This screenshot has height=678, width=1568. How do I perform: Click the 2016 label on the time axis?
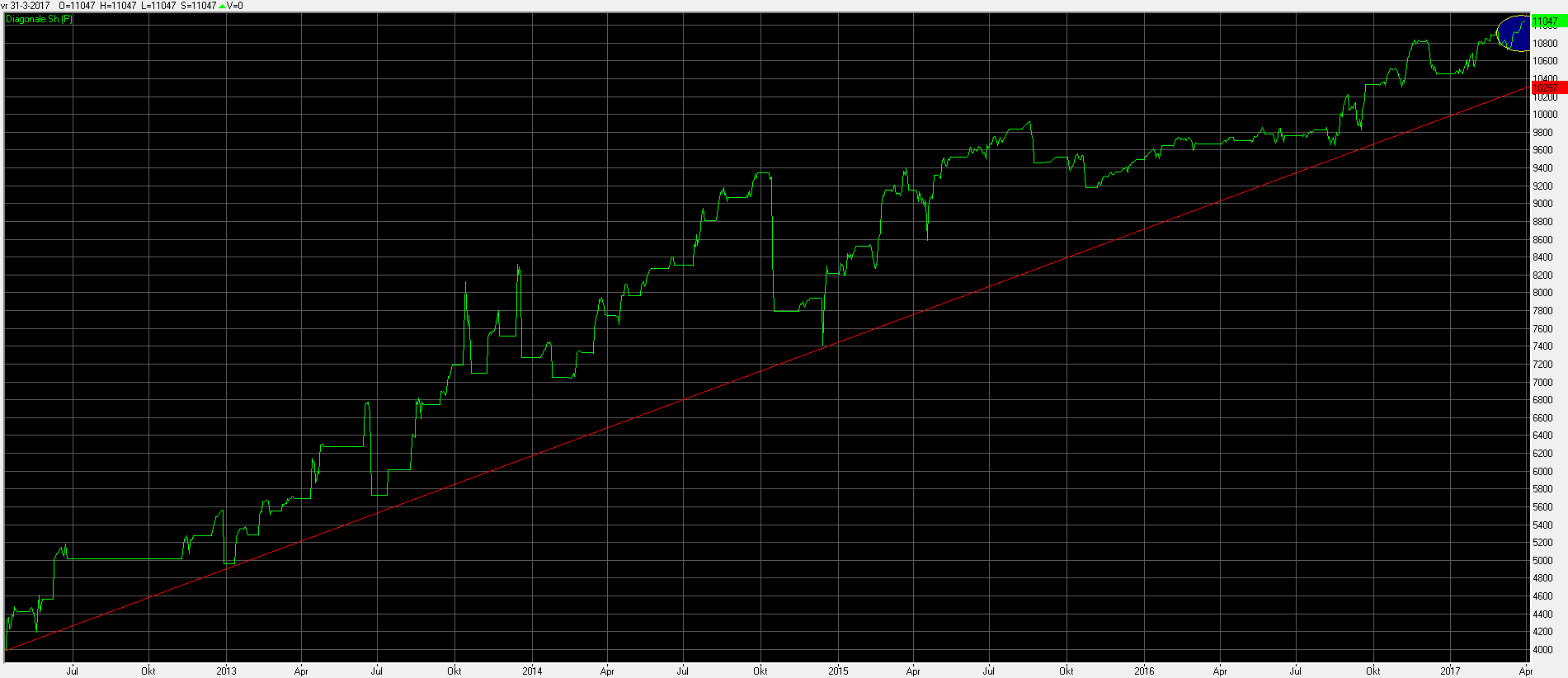pos(1144,671)
